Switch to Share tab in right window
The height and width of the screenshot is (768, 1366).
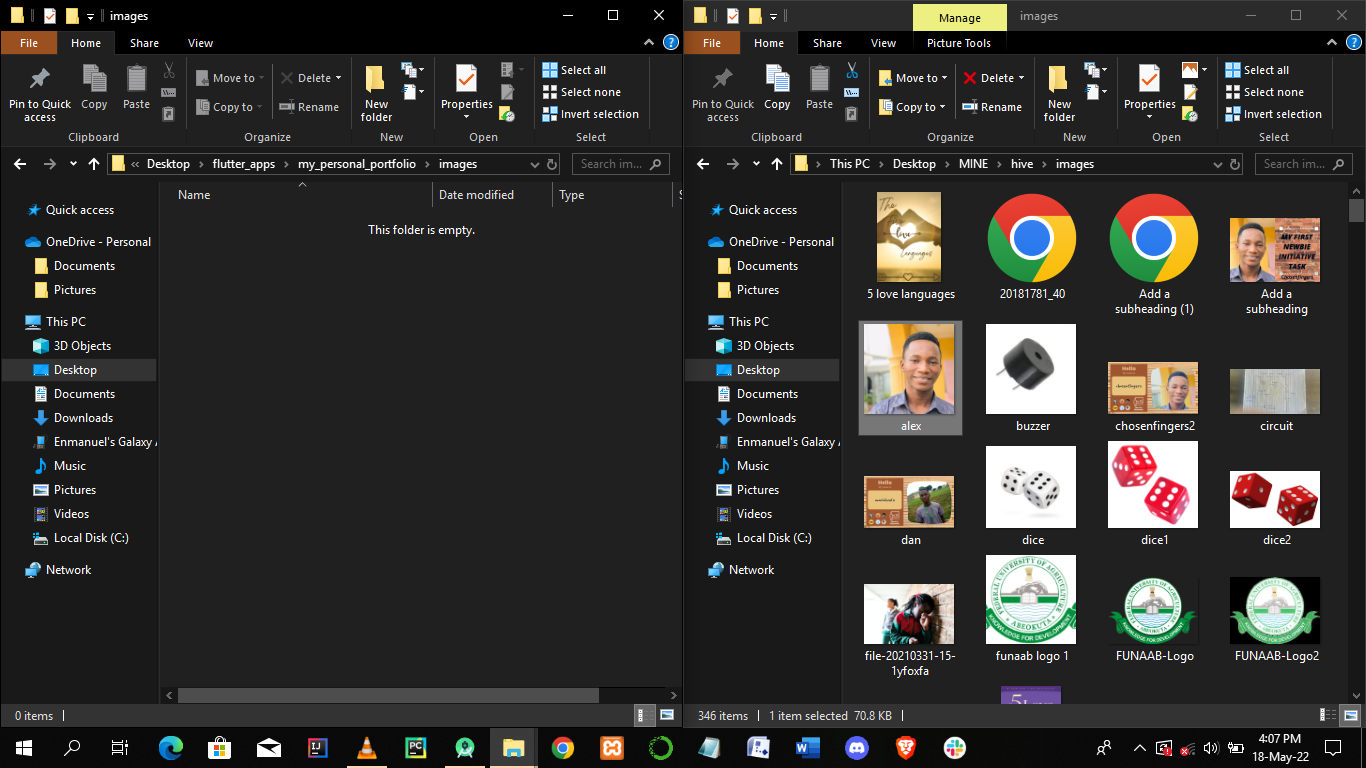coord(827,43)
